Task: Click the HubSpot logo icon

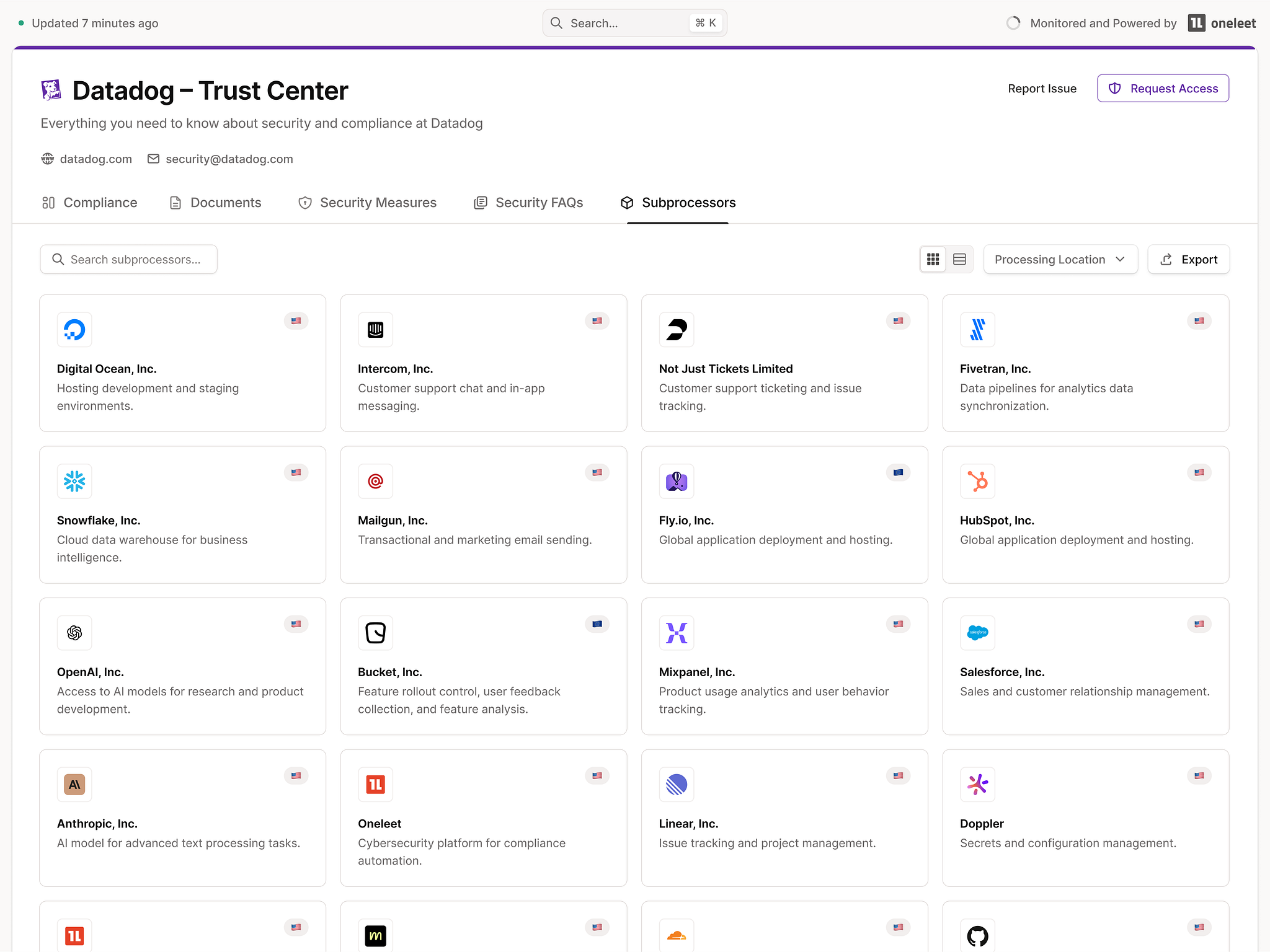Action: 977,482
